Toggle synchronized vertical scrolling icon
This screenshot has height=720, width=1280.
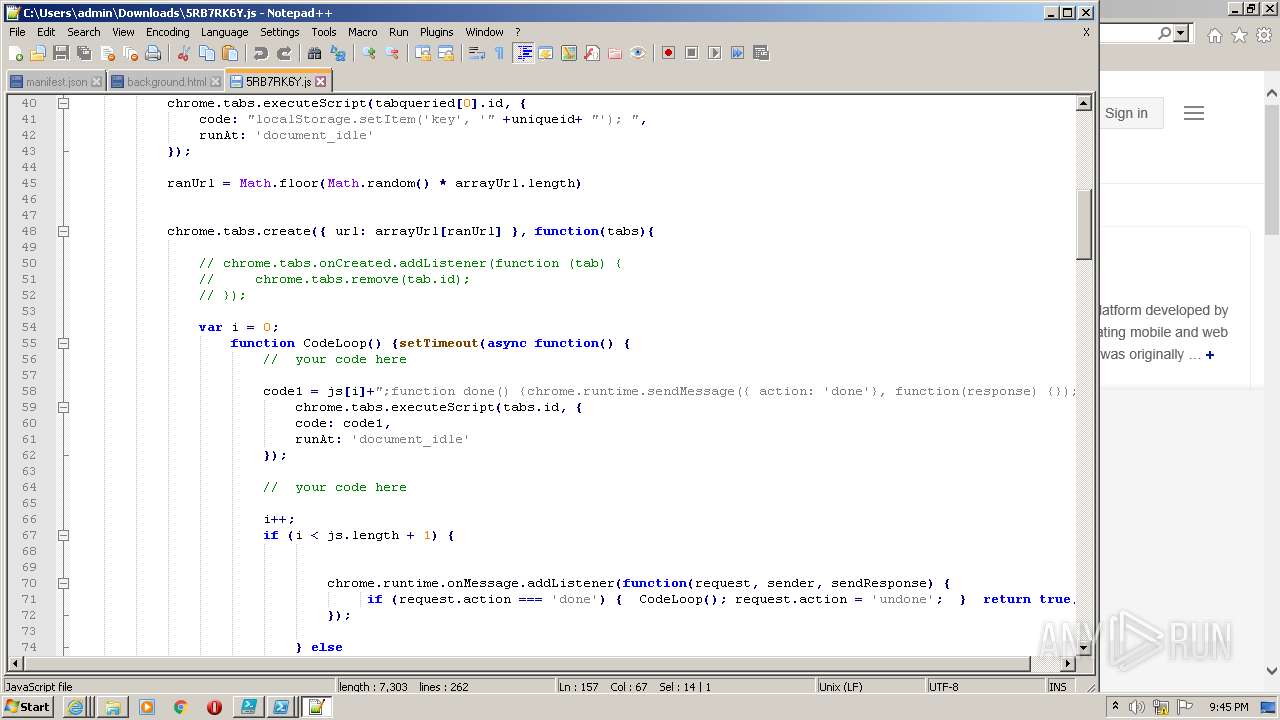tap(423, 53)
